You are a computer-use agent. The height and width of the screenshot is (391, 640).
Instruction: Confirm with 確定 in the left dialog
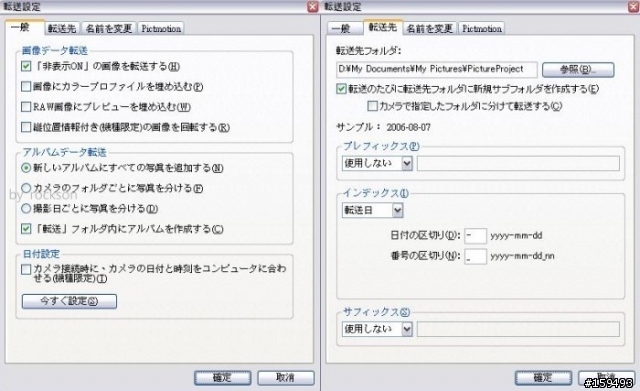pos(222,378)
